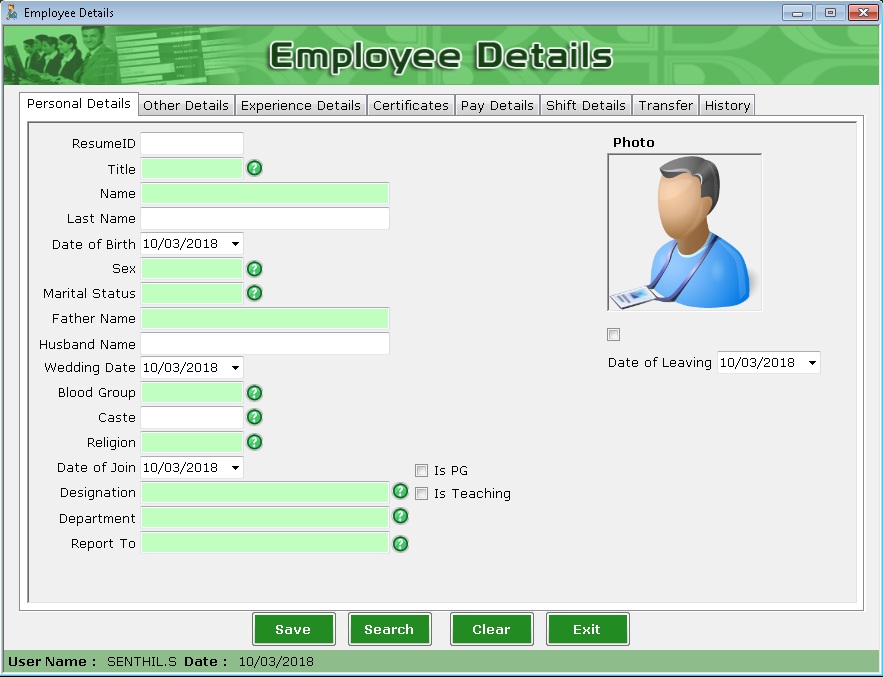The height and width of the screenshot is (677, 883).
Task: Click the Sex field help icon
Action: pos(254,268)
